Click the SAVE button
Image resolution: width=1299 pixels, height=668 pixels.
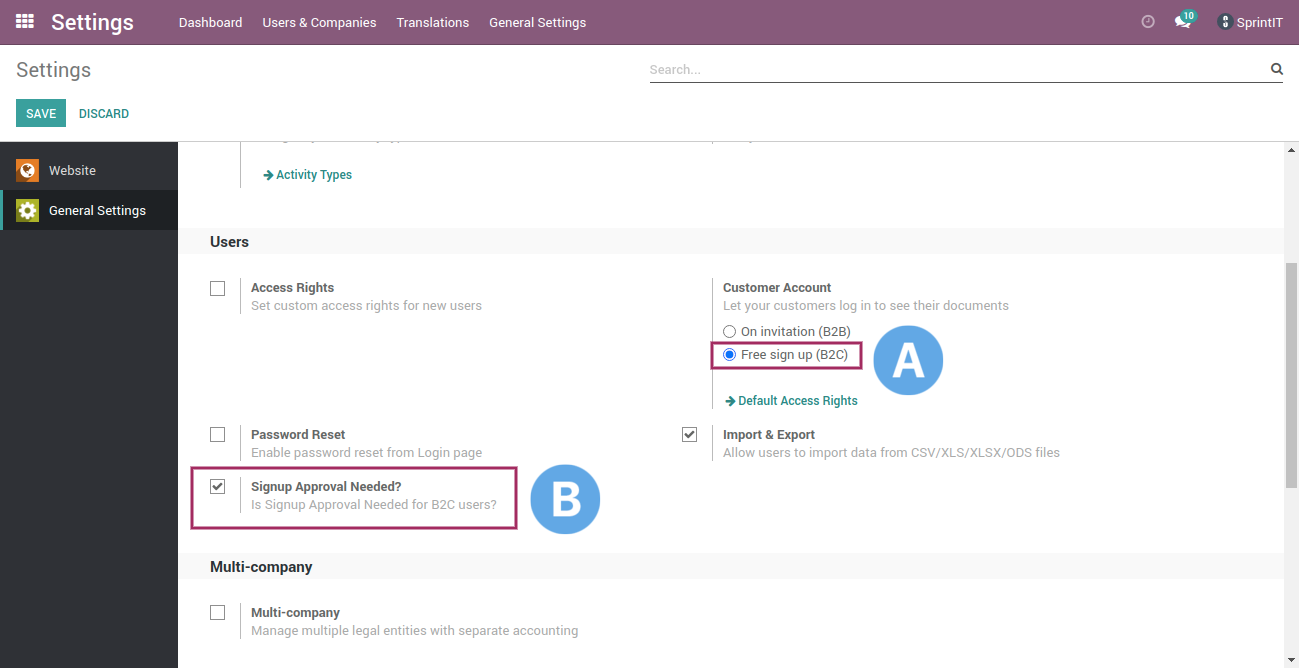[x=40, y=113]
